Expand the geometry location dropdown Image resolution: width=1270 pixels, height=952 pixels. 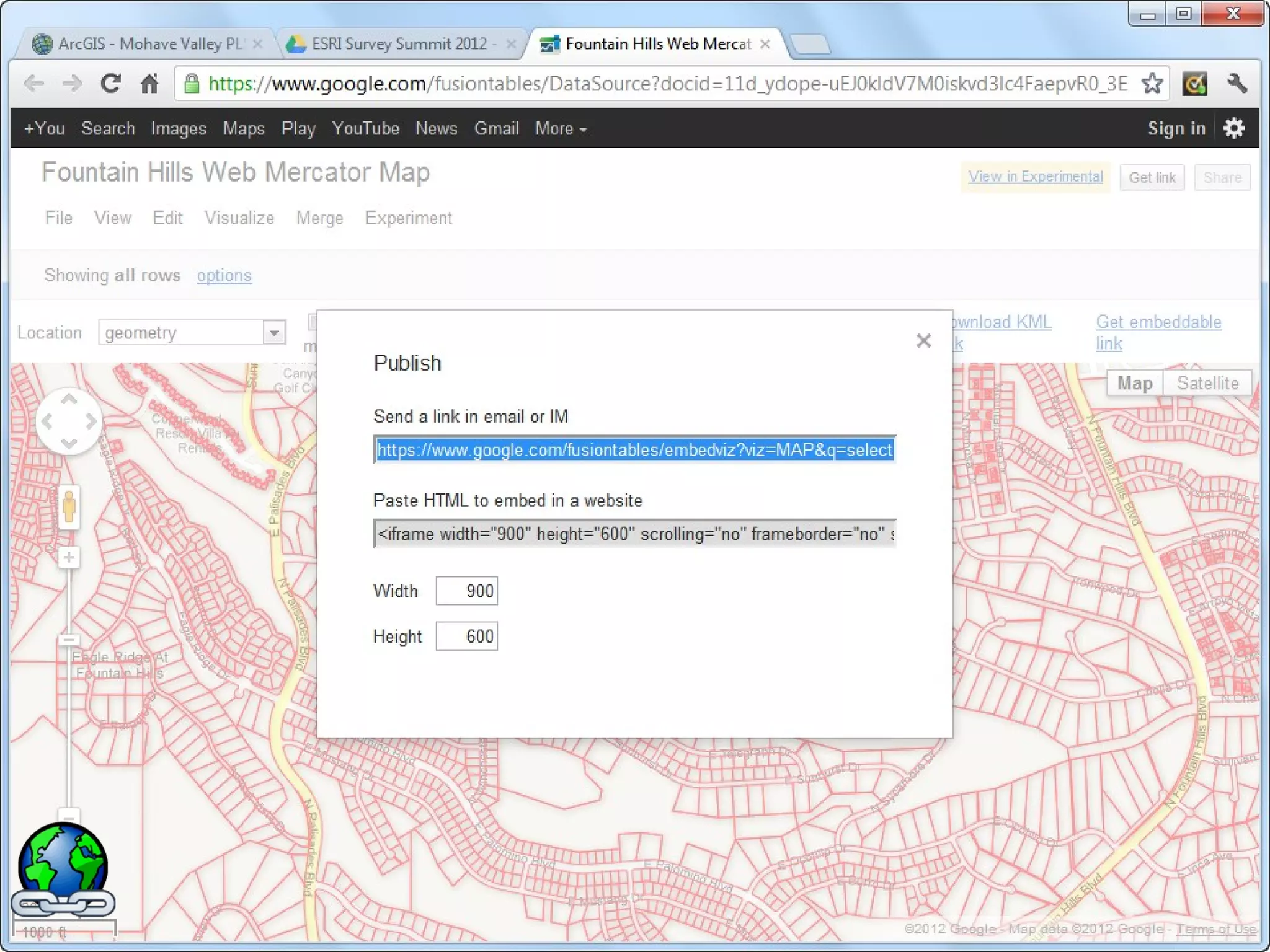tap(273, 333)
